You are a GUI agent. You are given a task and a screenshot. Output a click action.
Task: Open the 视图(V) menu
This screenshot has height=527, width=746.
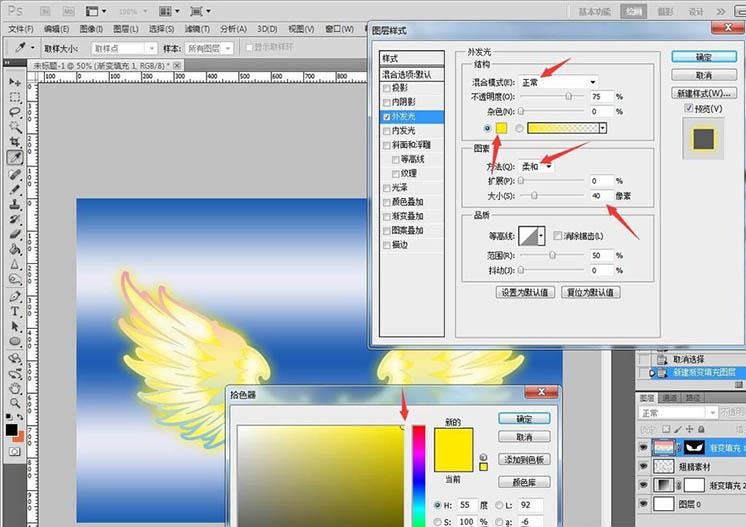point(302,29)
